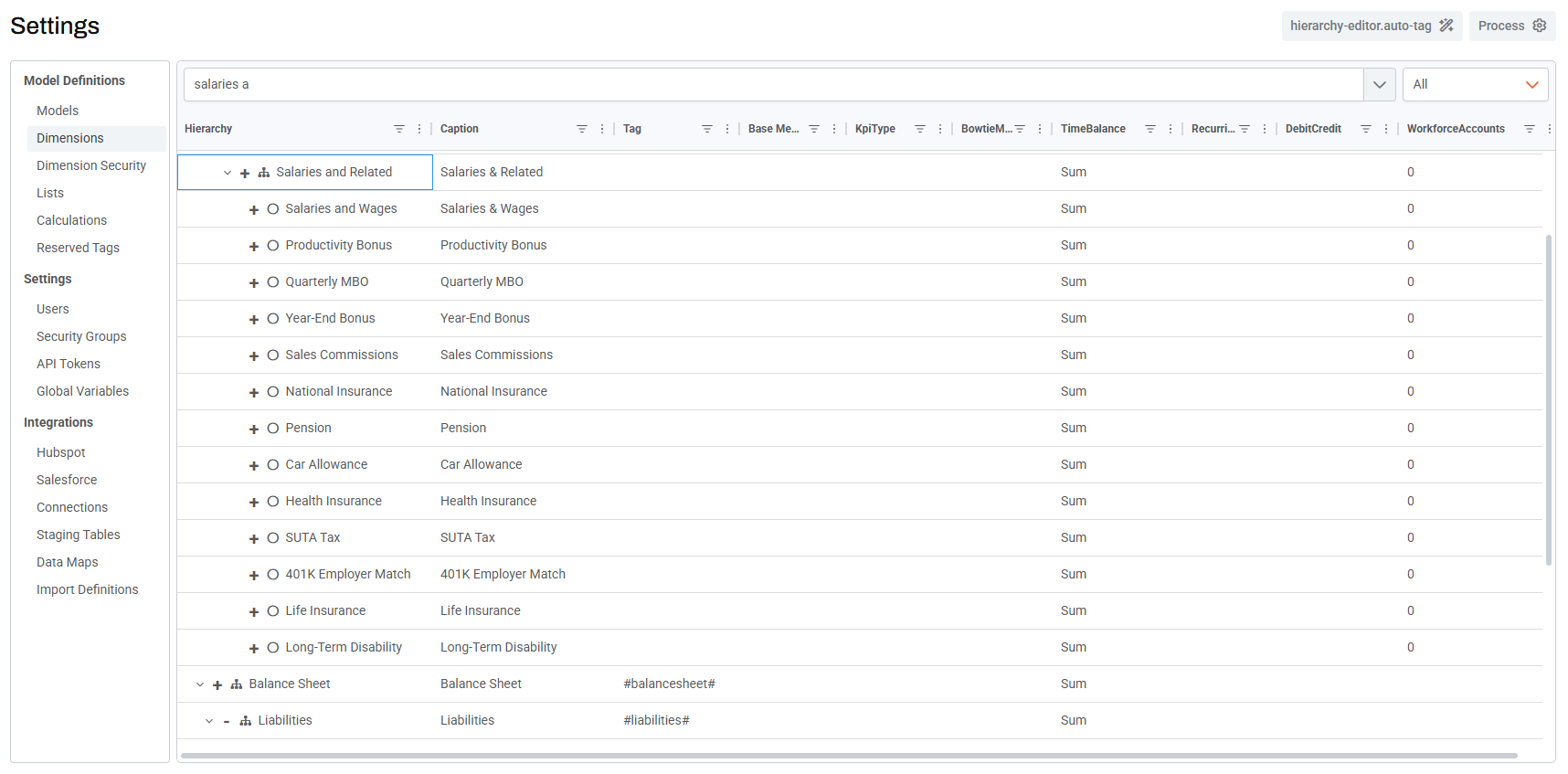Select the Car Allowance tree item
Viewport: 1568px width, 774px height.
[326, 464]
